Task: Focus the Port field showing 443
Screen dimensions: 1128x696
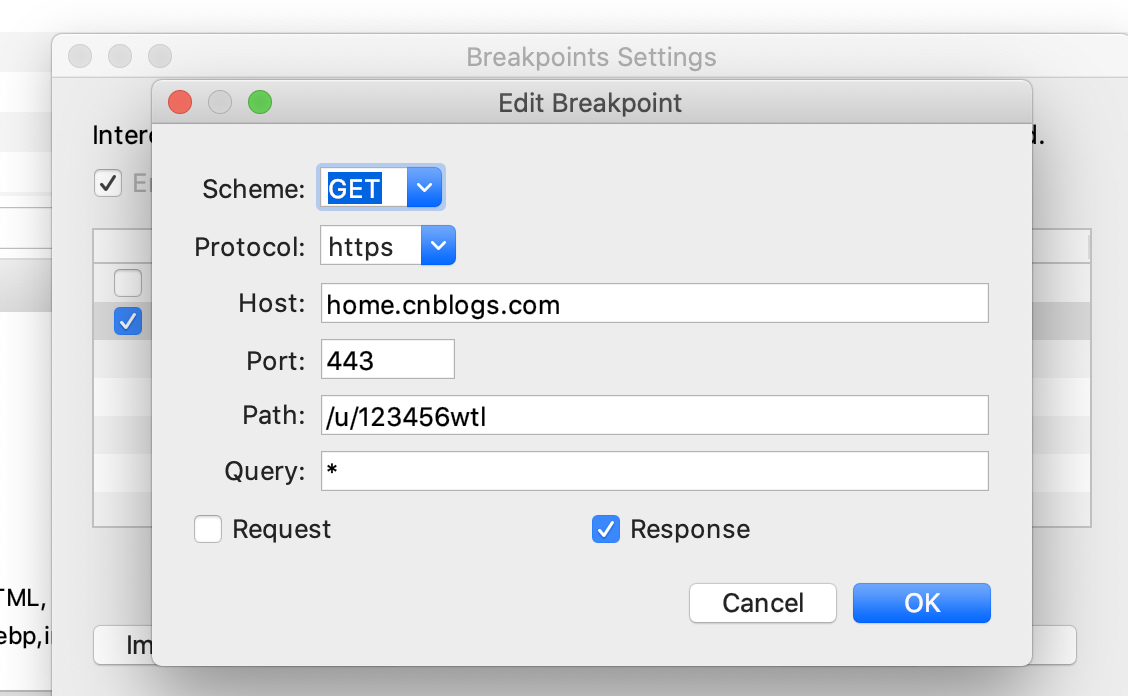Action: click(x=387, y=359)
